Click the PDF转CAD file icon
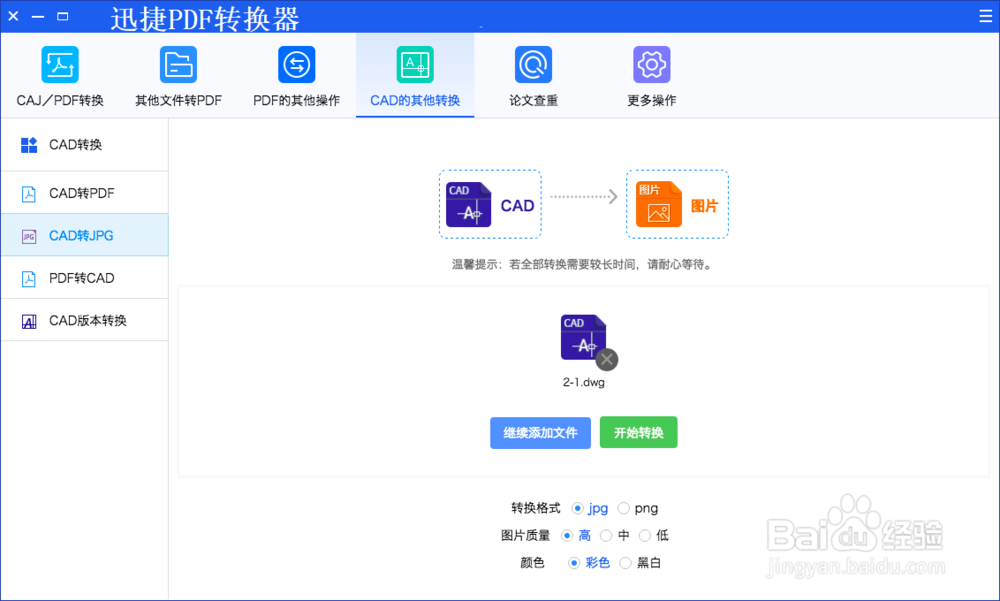This screenshot has width=1000, height=601. pyautogui.click(x=29, y=279)
